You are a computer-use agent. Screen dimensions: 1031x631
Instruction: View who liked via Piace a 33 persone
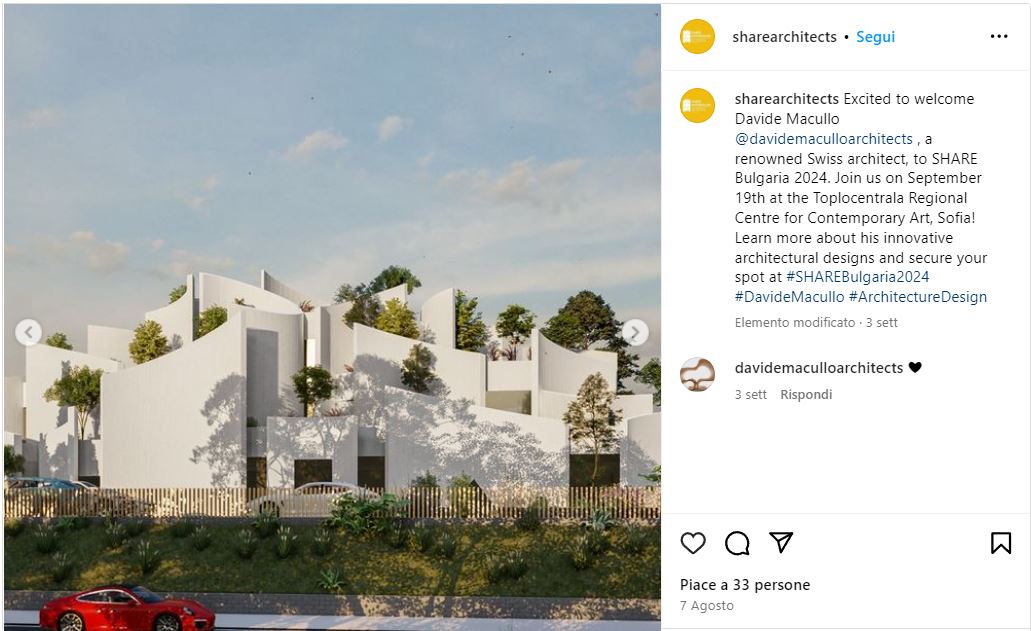pyautogui.click(x=745, y=585)
